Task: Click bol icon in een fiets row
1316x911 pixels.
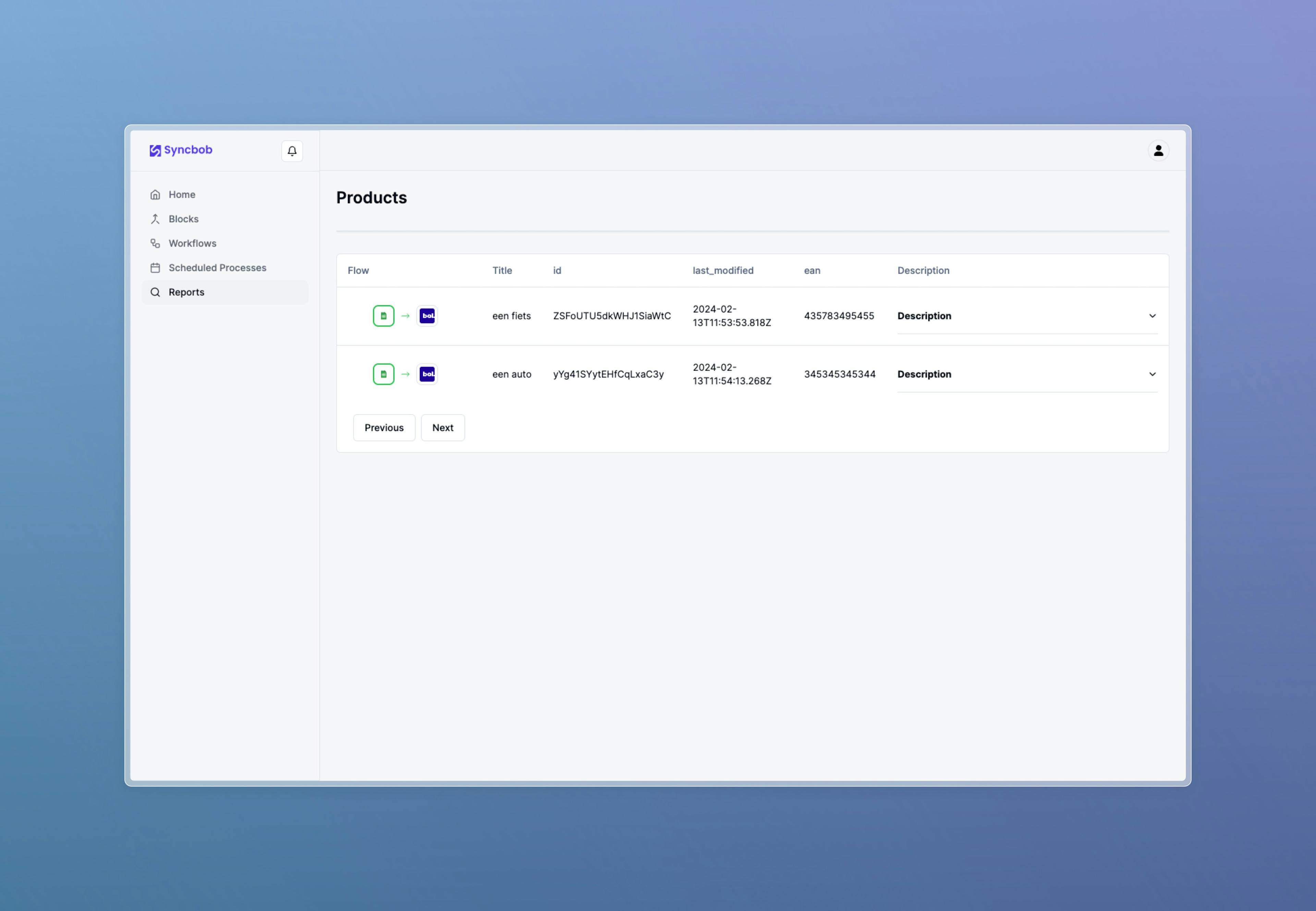Action: click(x=427, y=316)
